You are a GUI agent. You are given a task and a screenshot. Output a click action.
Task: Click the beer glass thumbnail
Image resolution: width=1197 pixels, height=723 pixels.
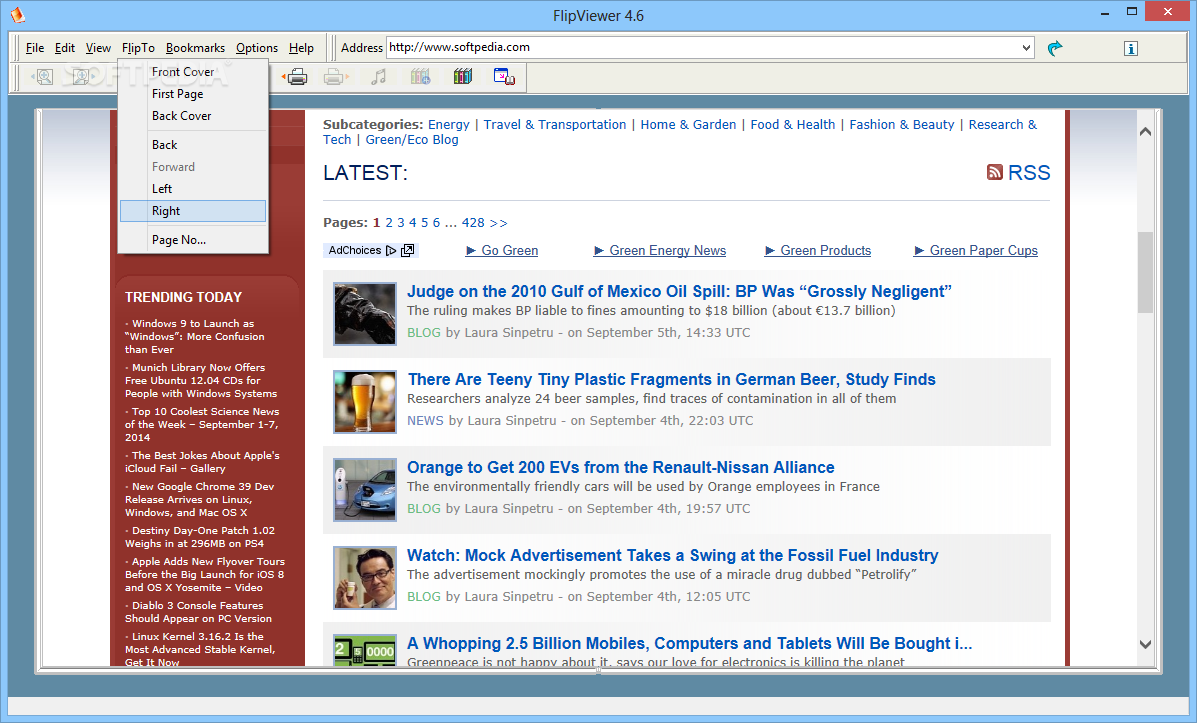point(365,402)
